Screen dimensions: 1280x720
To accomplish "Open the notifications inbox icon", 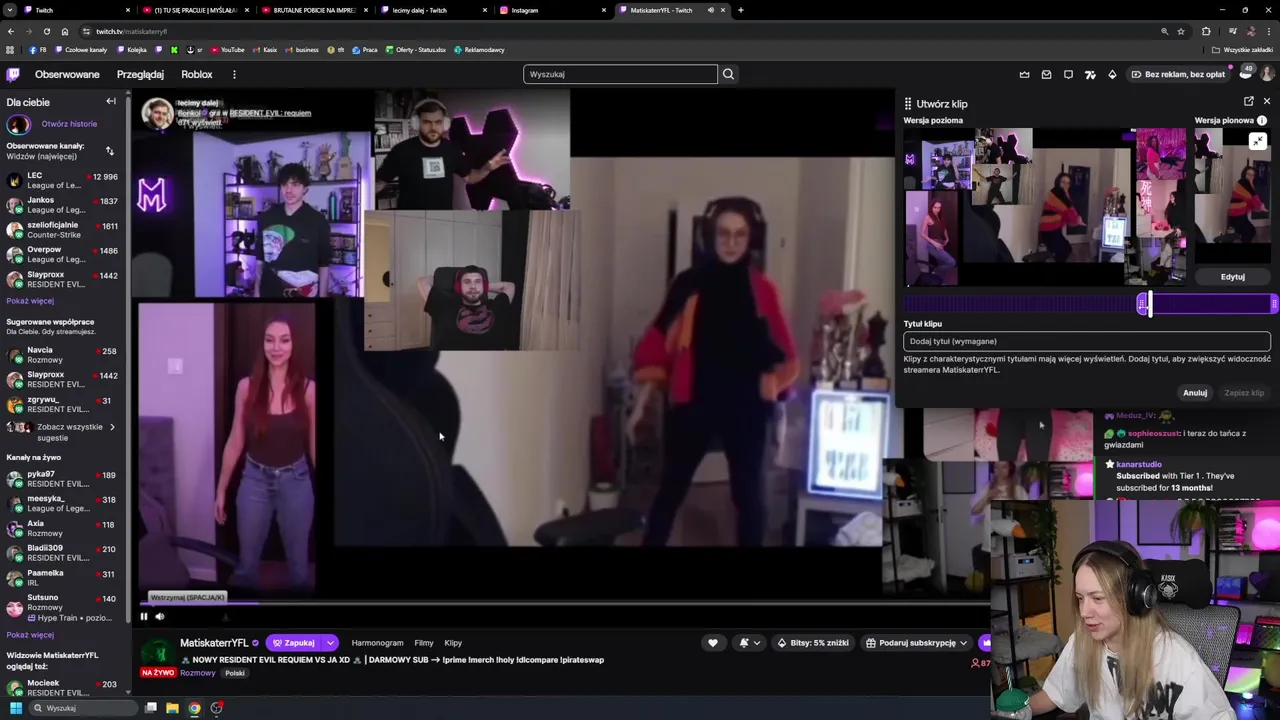I will point(1046,74).
